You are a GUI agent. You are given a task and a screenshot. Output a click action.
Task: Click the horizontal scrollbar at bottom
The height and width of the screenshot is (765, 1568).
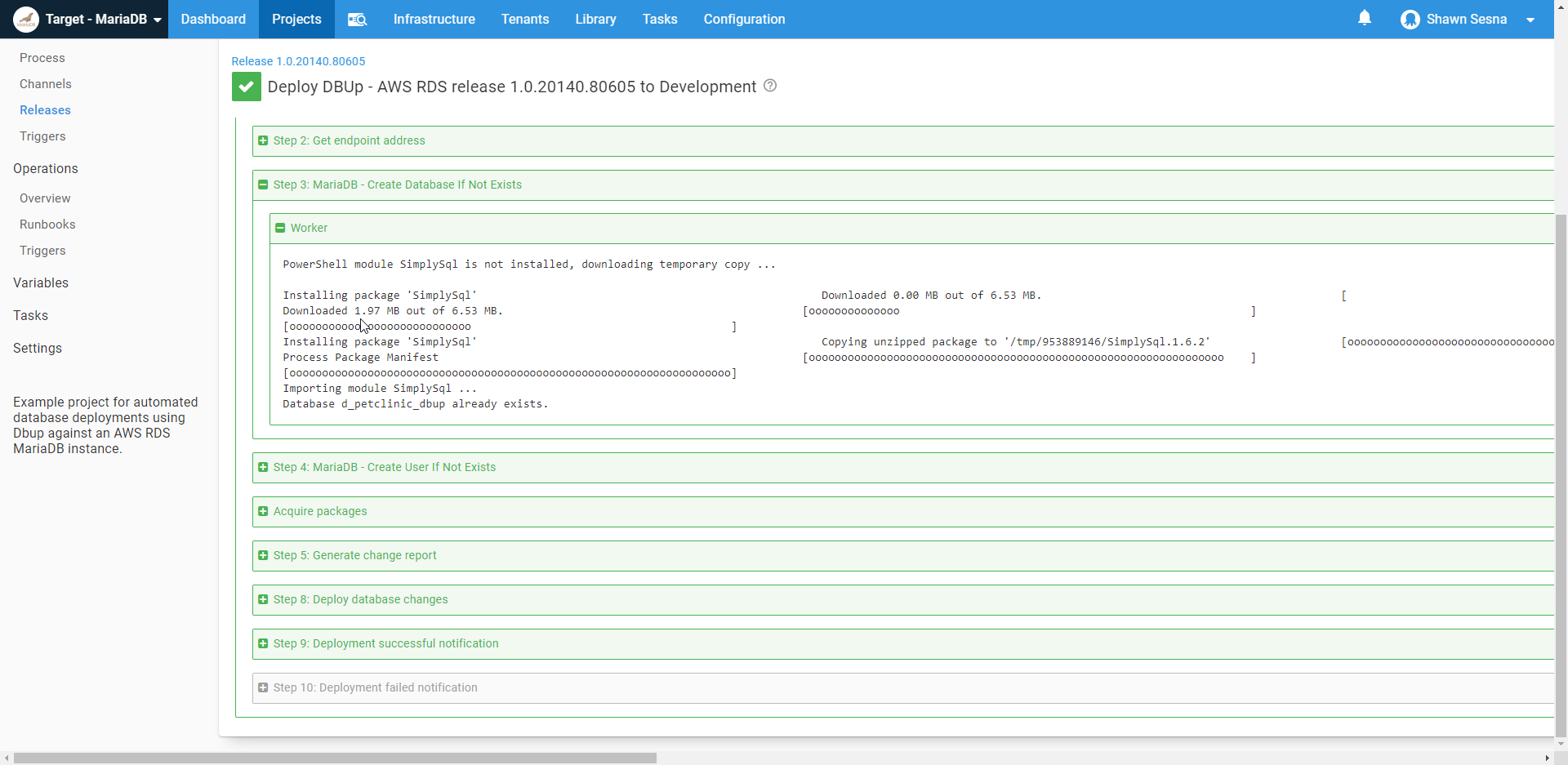tap(335, 758)
